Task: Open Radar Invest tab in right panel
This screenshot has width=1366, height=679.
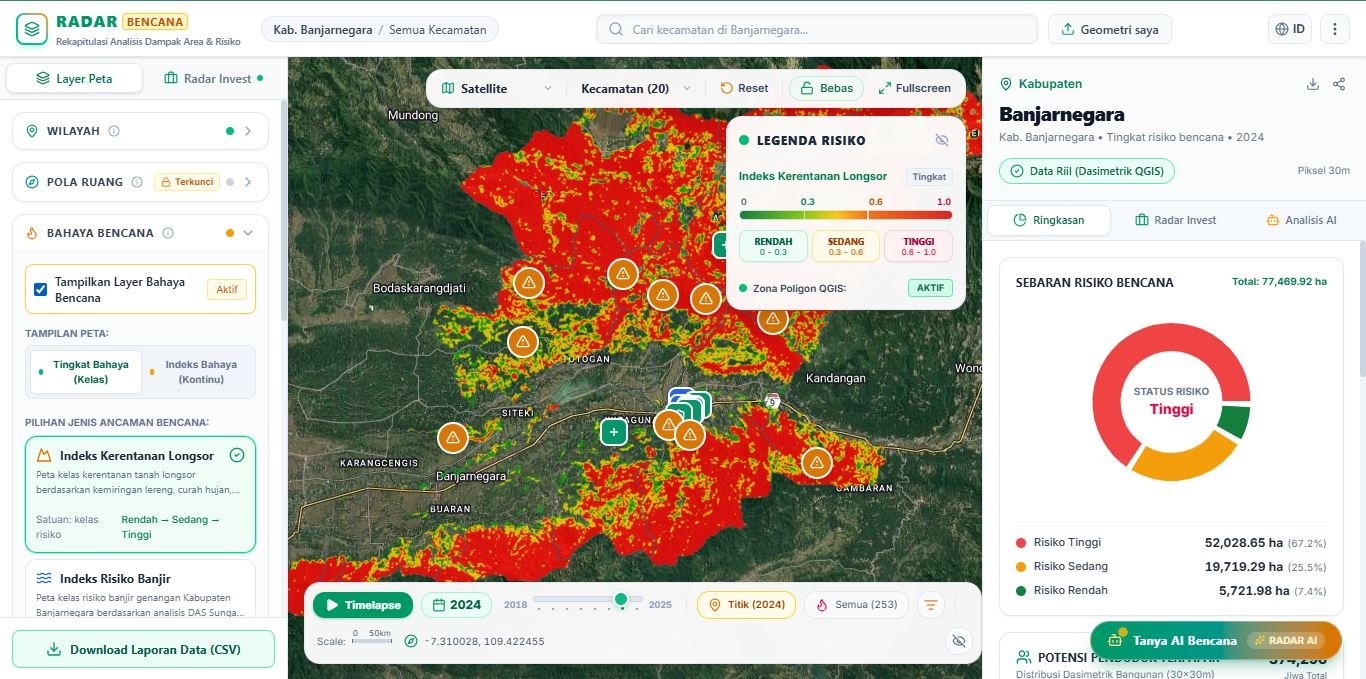Action: [1175, 220]
